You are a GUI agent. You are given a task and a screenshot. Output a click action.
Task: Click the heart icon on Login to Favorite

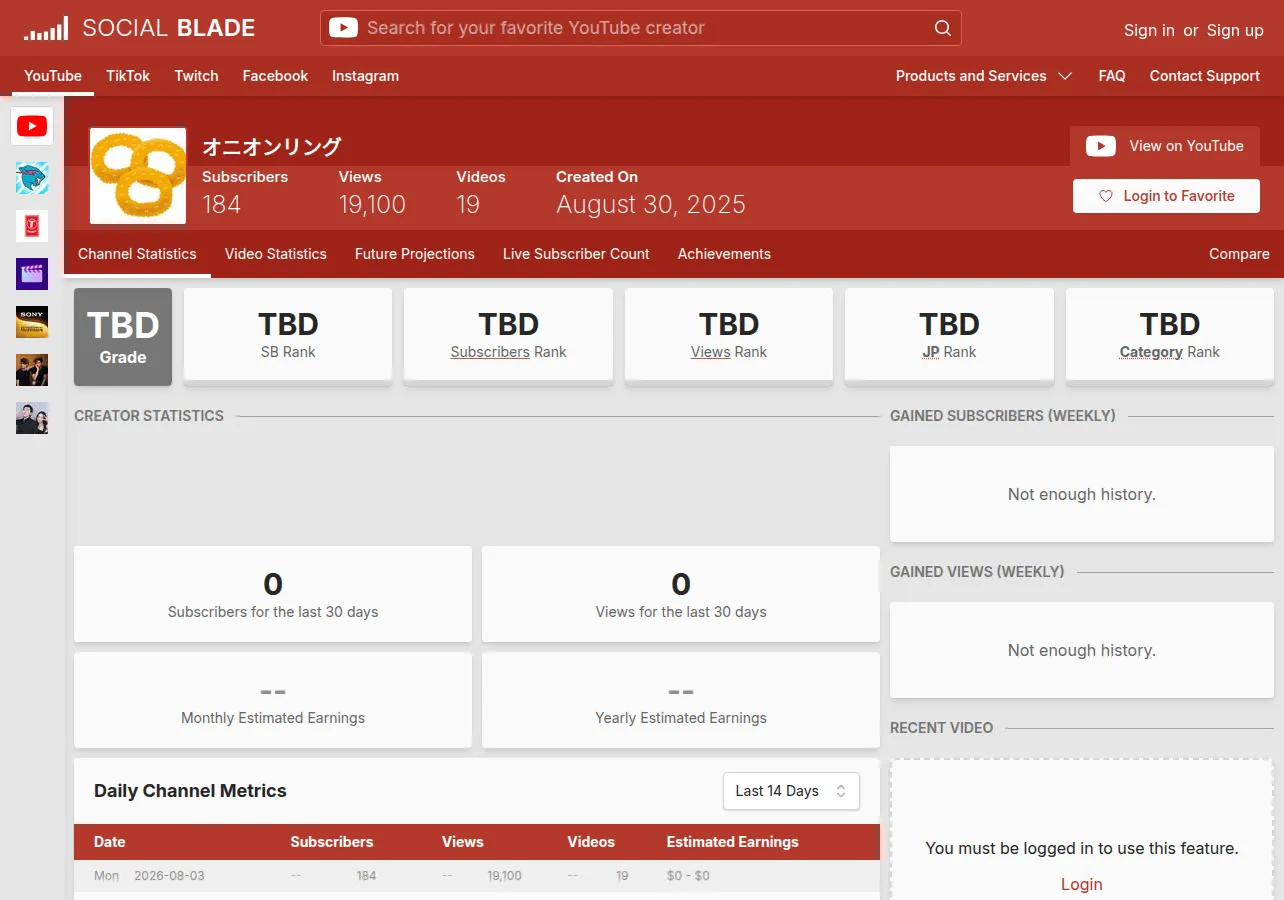pyautogui.click(x=1105, y=196)
